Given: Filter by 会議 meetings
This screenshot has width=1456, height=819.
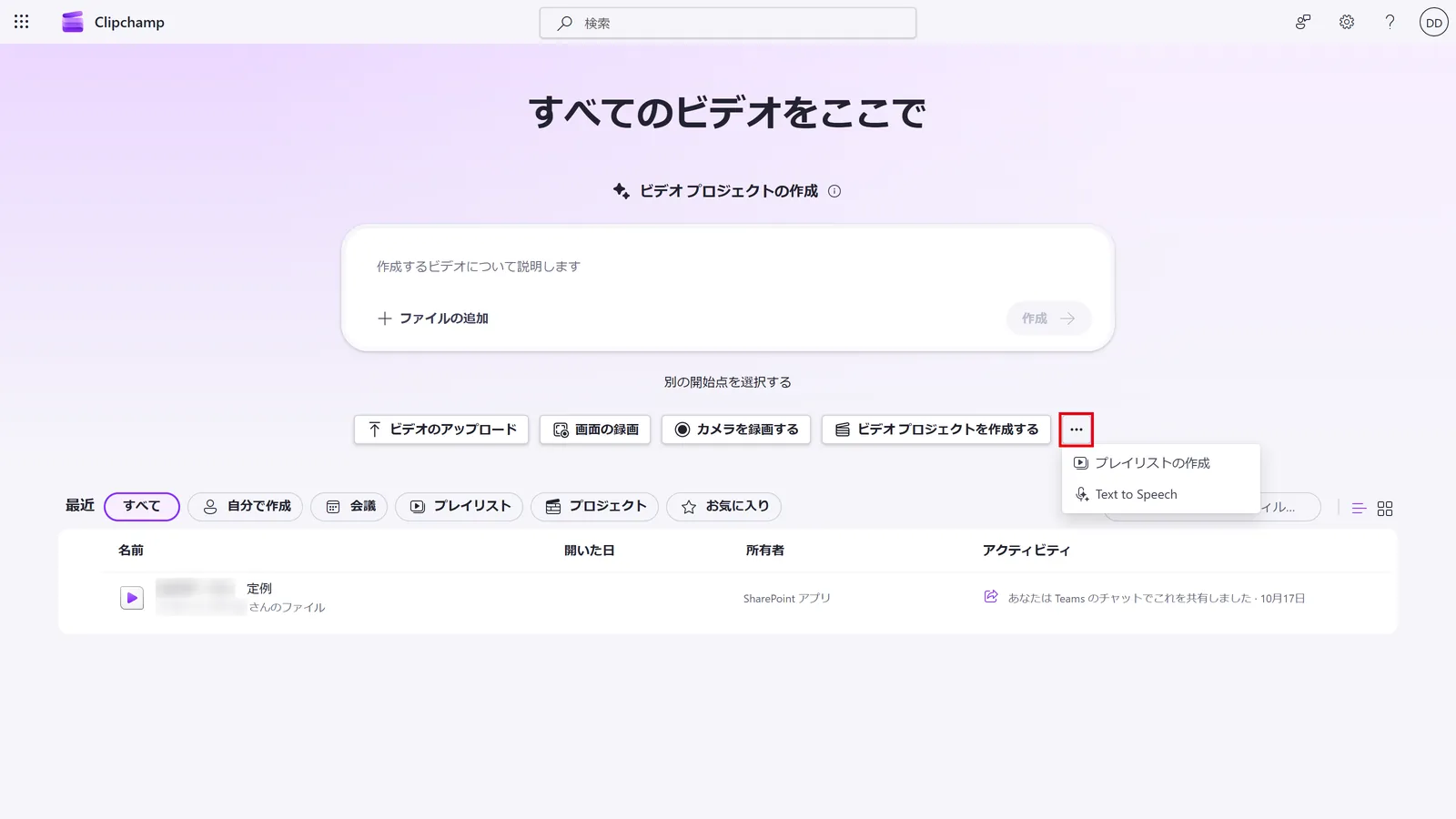Looking at the screenshot, I should pyautogui.click(x=349, y=506).
